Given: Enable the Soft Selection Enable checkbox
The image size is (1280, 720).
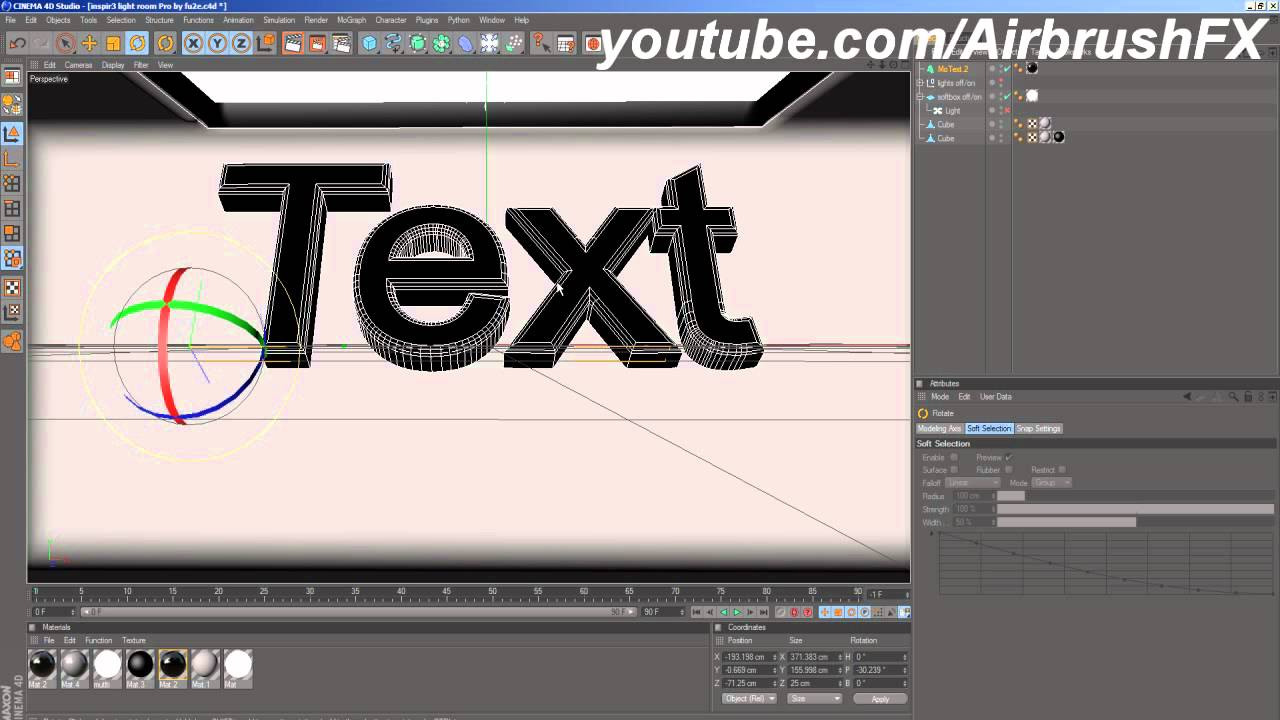Looking at the screenshot, I should [954, 458].
